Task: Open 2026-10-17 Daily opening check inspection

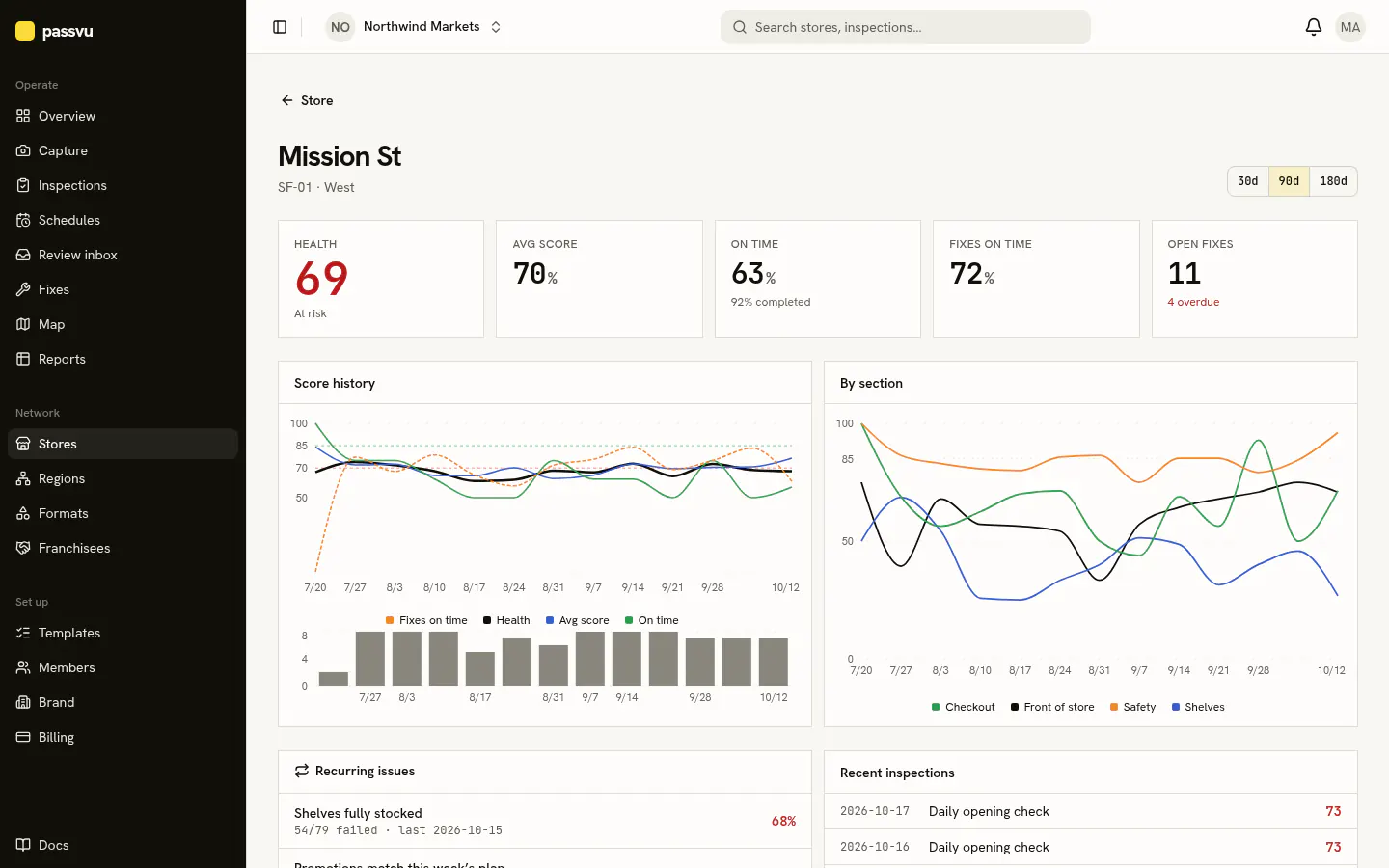Action: click(x=1091, y=811)
